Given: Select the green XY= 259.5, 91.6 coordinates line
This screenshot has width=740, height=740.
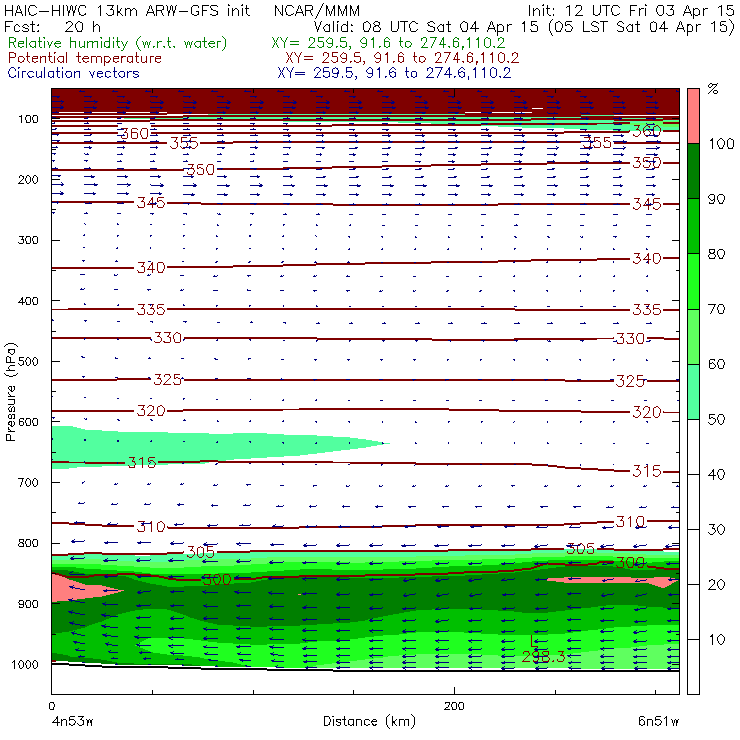Looking at the screenshot, I should (388, 43).
